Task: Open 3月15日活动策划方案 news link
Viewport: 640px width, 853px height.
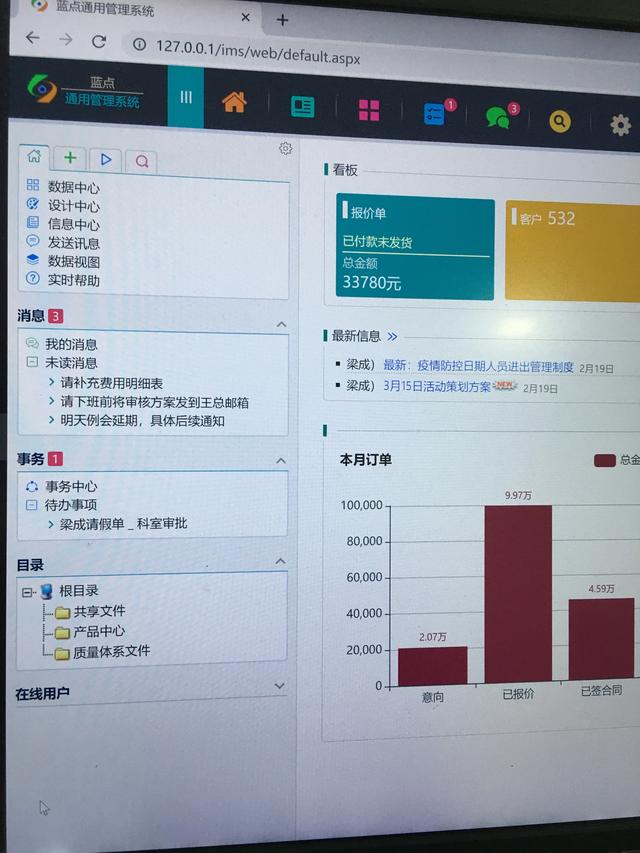Action: pos(437,387)
